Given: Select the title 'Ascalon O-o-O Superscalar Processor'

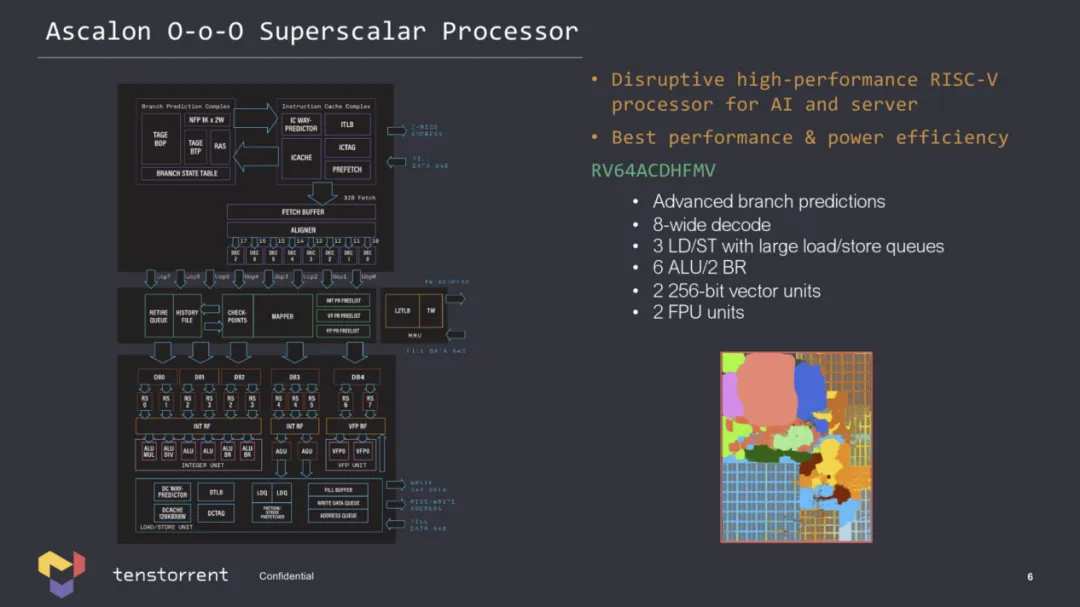Looking at the screenshot, I should [312, 31].
